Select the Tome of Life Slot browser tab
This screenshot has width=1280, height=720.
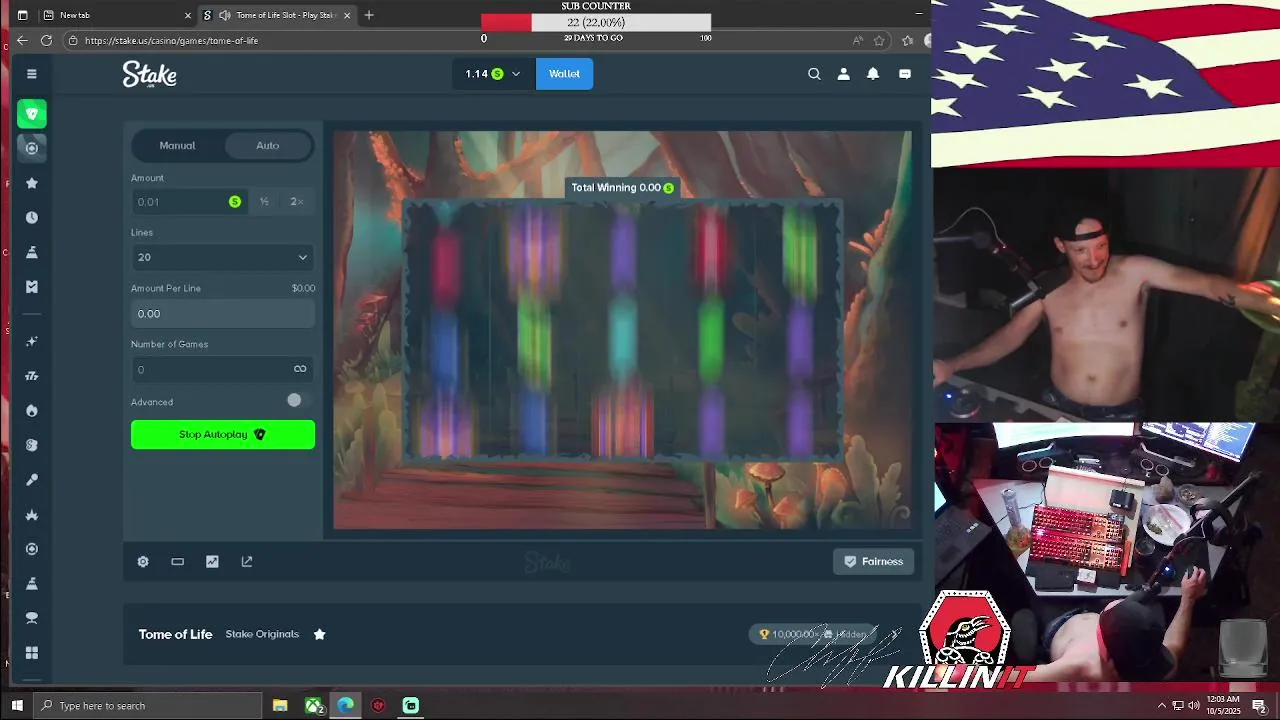277,15
